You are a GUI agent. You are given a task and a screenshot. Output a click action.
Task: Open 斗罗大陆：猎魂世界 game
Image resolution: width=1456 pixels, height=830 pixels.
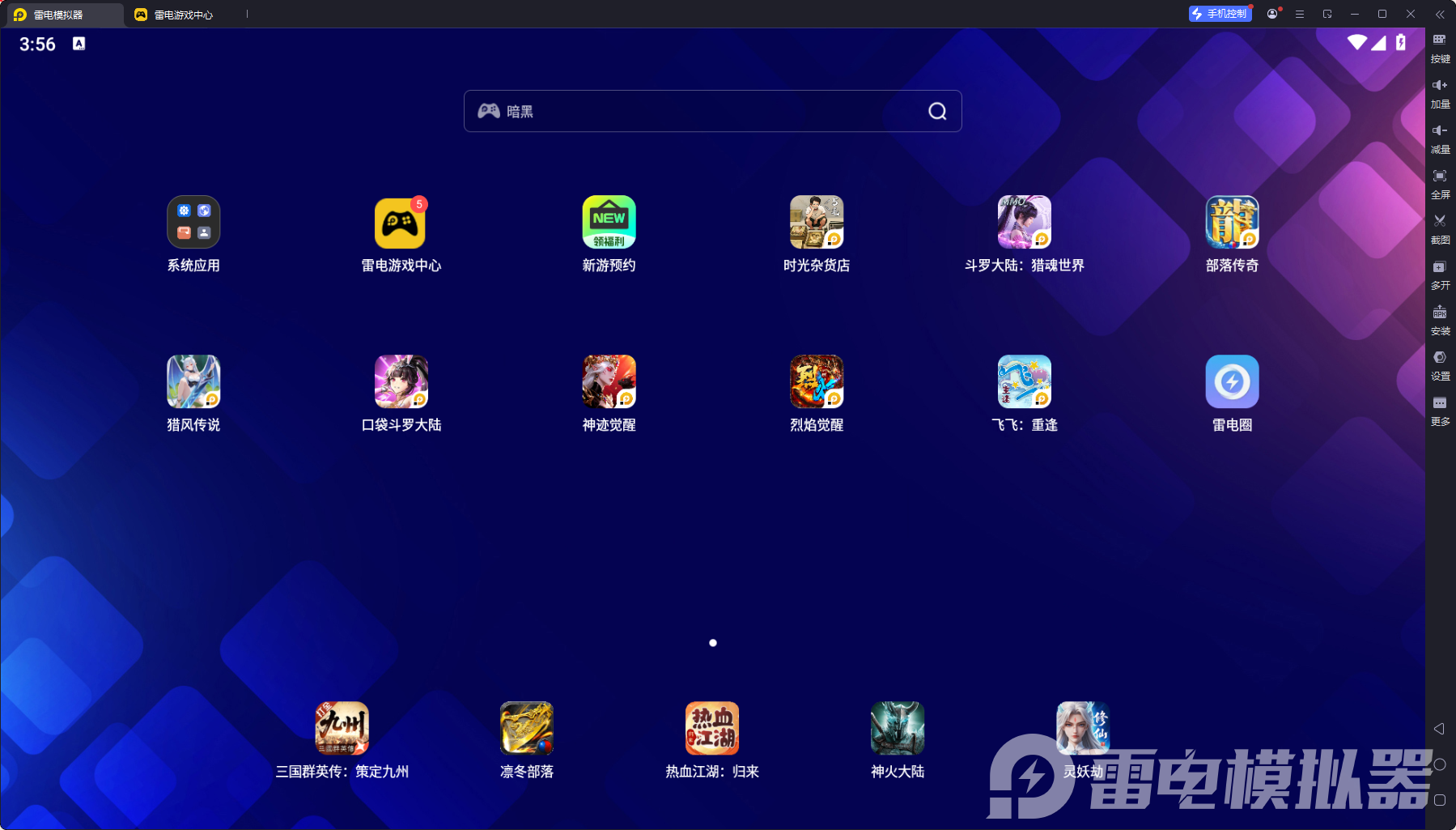1025,222
